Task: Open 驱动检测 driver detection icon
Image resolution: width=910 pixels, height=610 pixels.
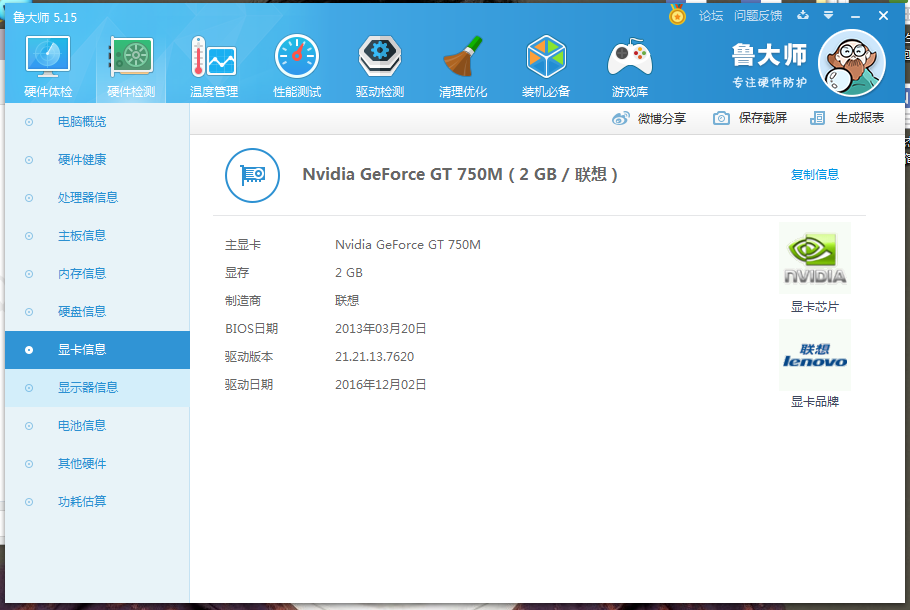Action: 380,56
